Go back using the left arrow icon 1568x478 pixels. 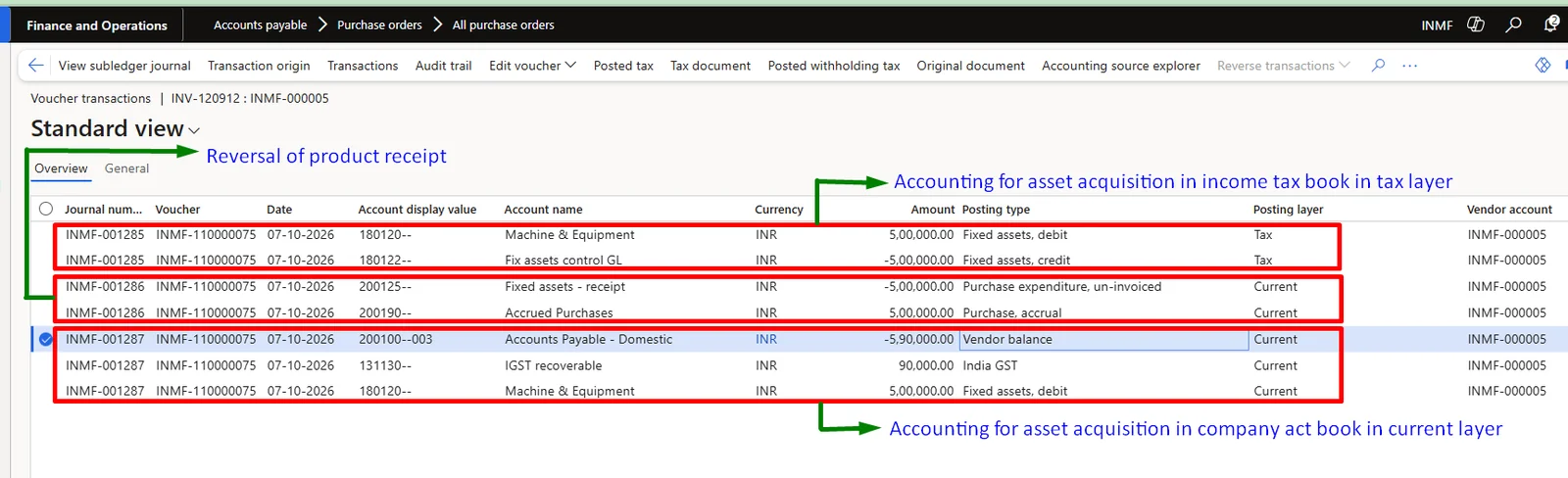36,66
